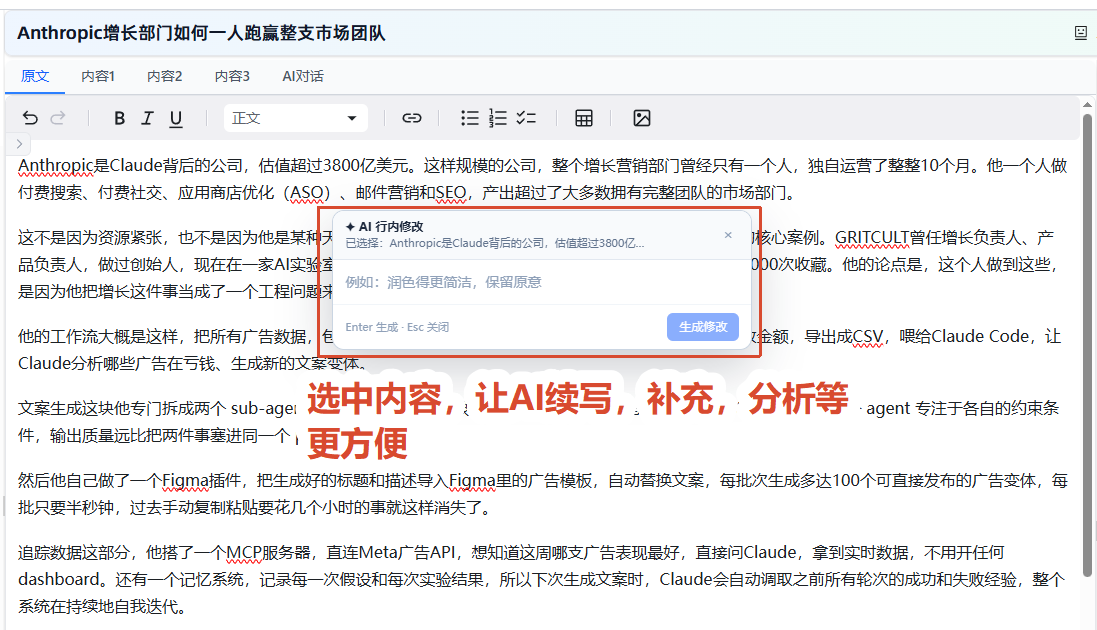
Task: Click the AI 行内修改 popup heading
Action: click(385, 227)
